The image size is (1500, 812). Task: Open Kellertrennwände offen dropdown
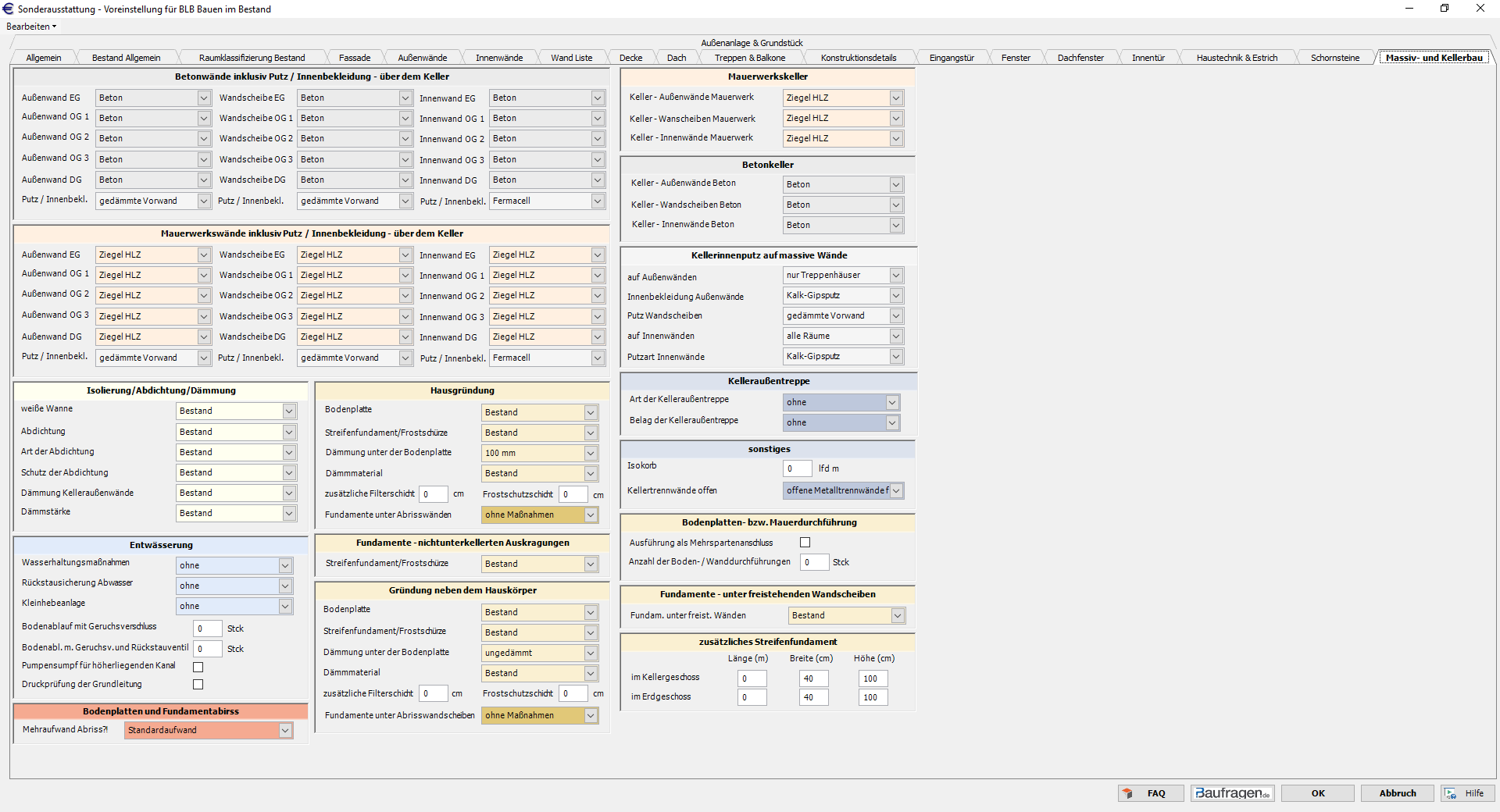pyautogui.click(x=896, y=491)
